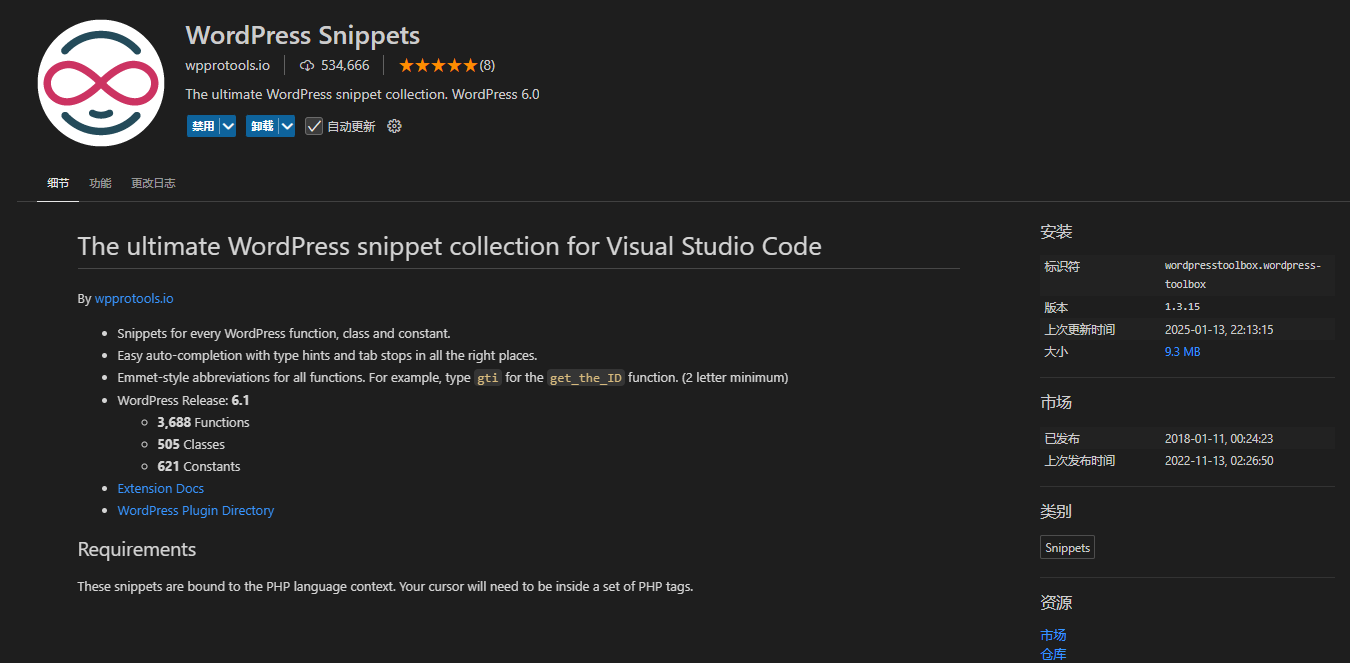Select the Snippets category tag

[1067, 548]
